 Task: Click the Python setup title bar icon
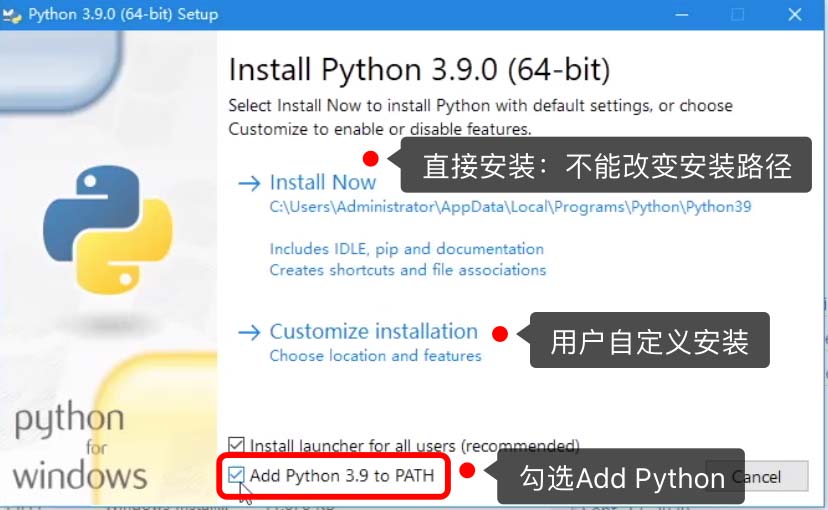12,14
